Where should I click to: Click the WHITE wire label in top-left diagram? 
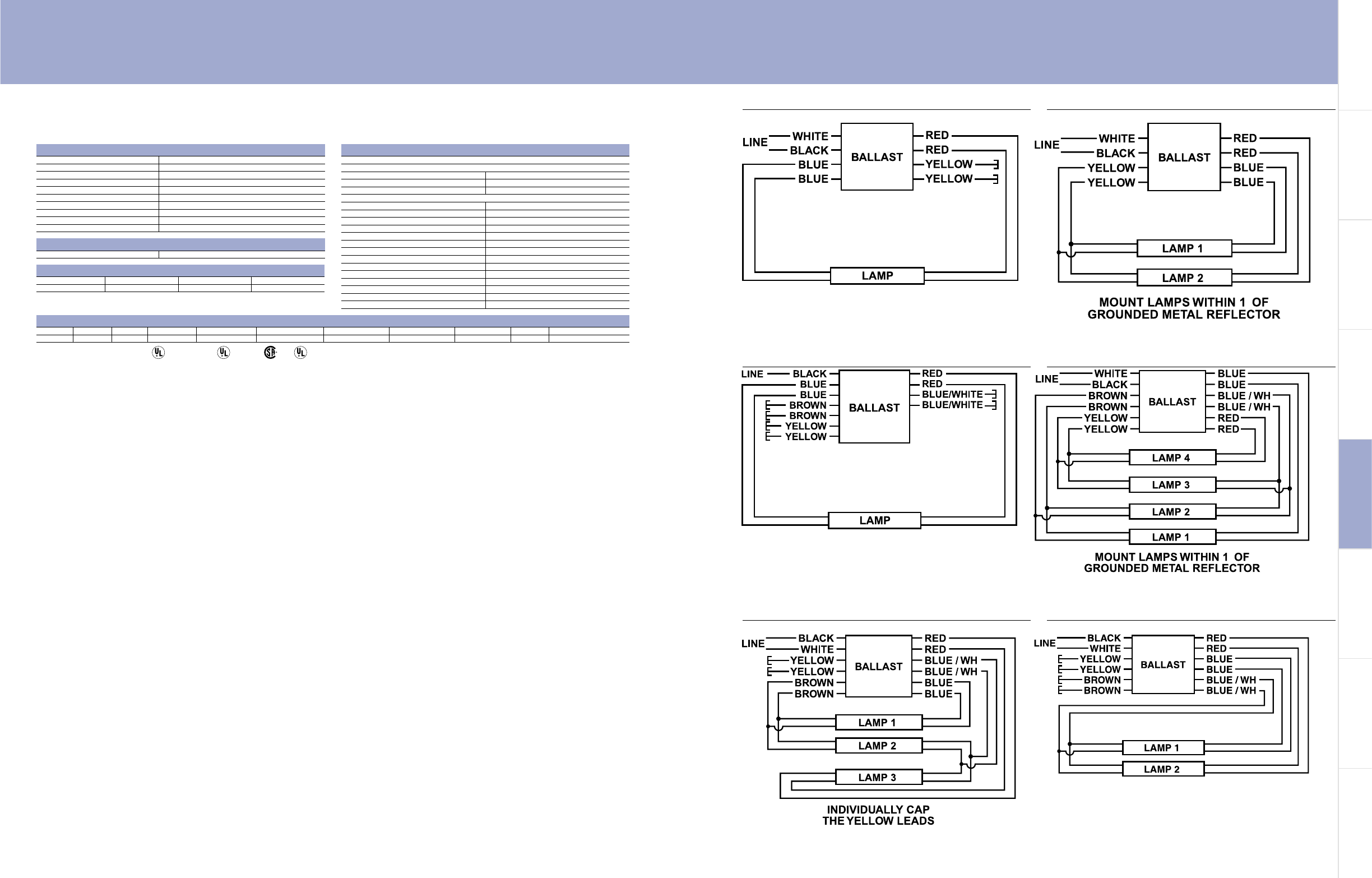coord(810,136)
